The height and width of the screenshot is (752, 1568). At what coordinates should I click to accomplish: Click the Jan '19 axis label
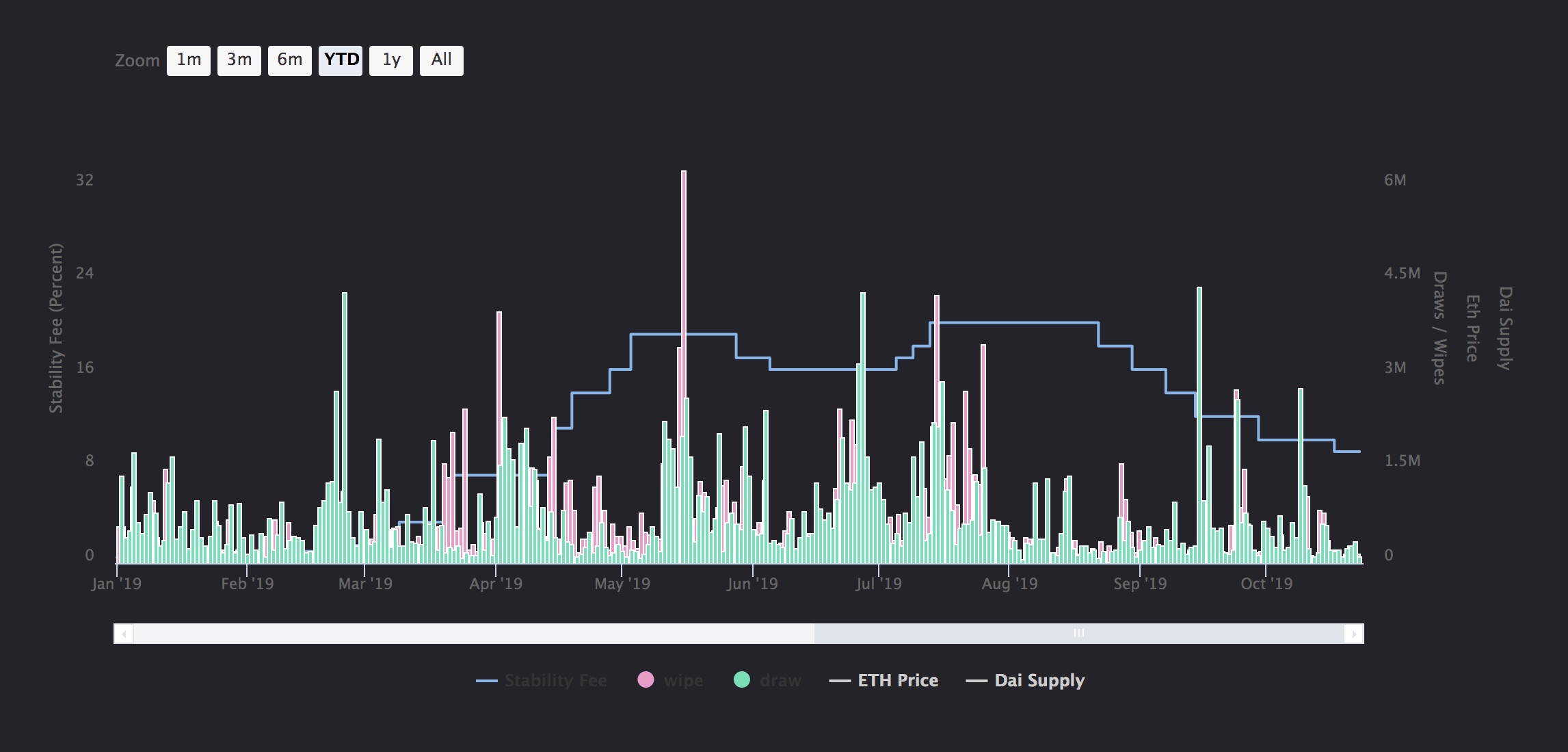116,584
